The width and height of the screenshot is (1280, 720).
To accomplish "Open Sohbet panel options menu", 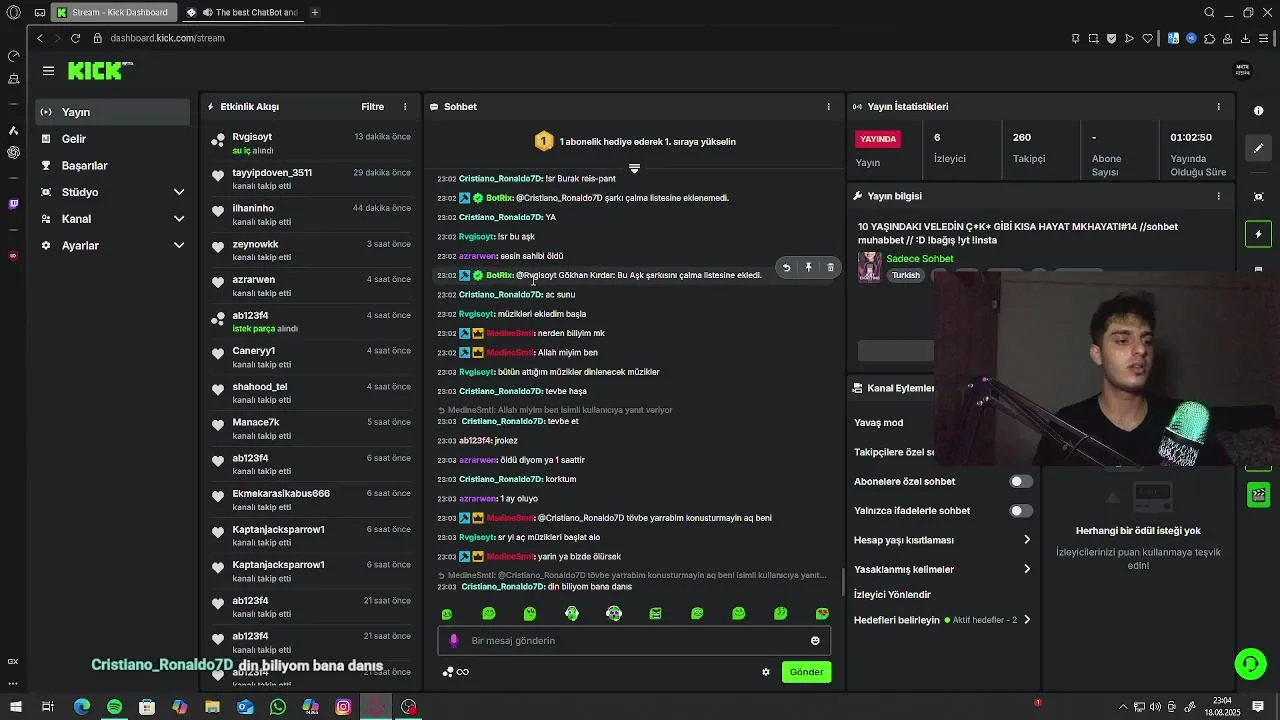I will pos(828,107).
